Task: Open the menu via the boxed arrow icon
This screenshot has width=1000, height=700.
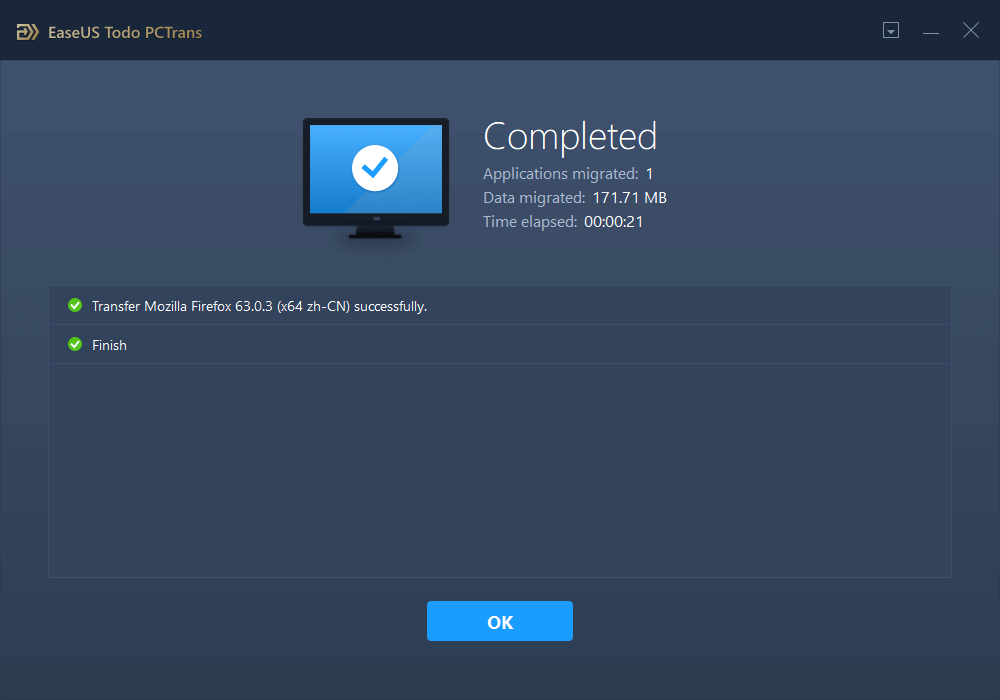Action: point(890,31)
